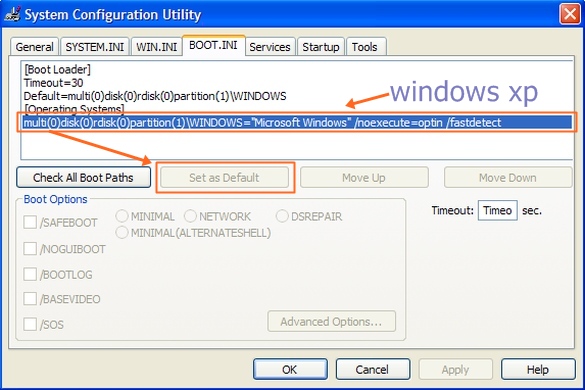Click the System Configuration Utility title icon
The height and width of the screenshot is (390, 585).
point(12,14)
